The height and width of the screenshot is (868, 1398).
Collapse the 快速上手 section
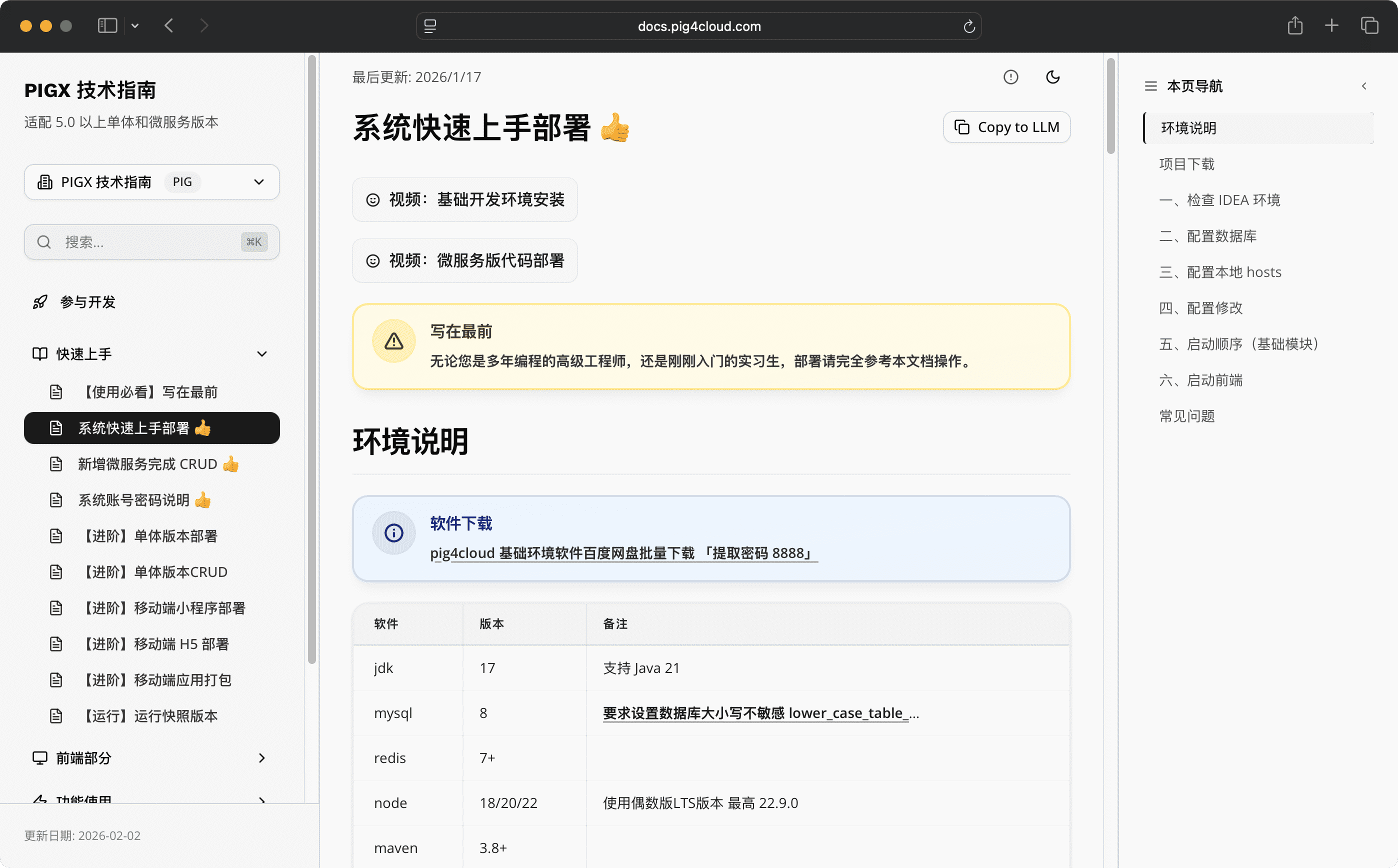[261, 353]
